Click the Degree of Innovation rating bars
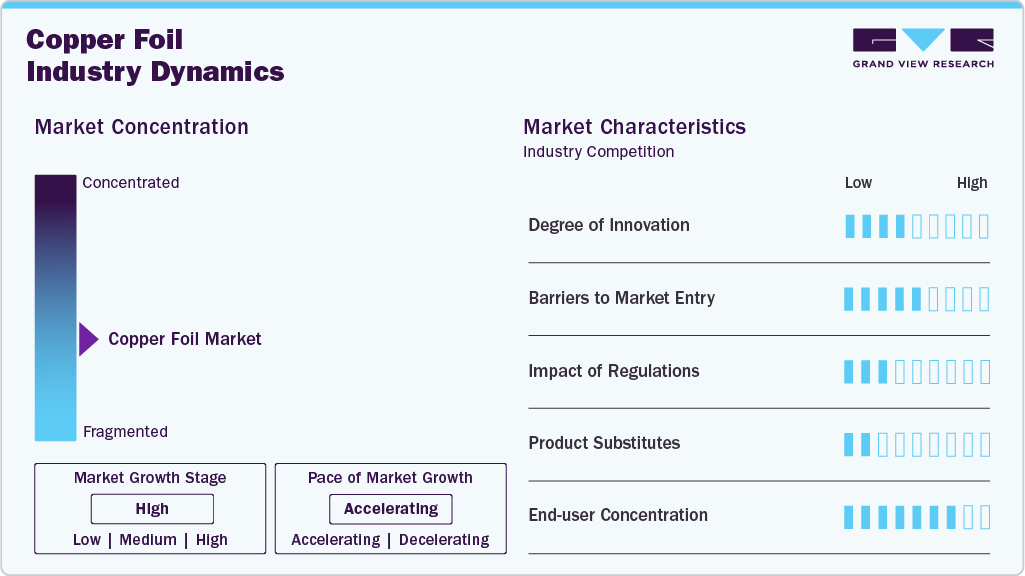The image size is (1025, 576). [916, 226]
